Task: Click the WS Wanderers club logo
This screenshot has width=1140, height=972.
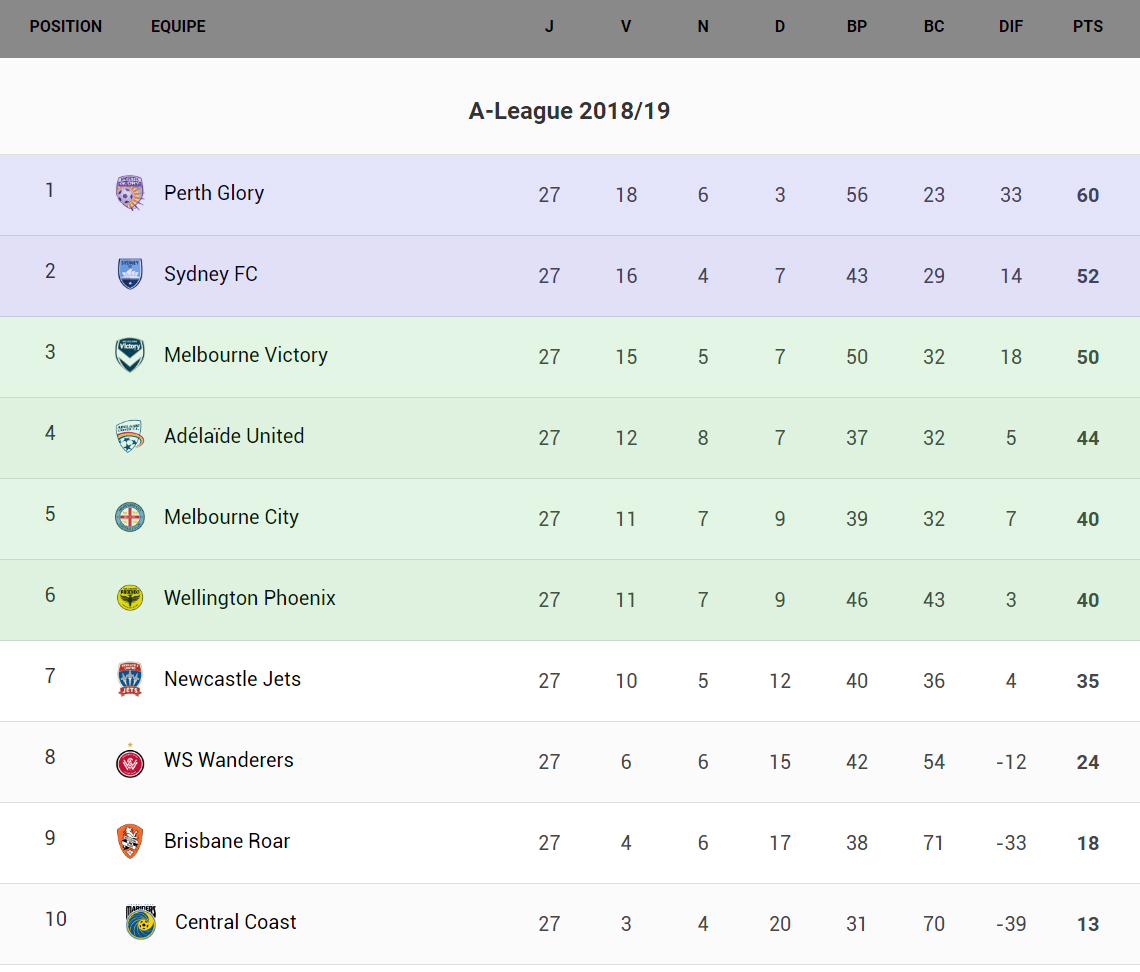Action: 130,761
